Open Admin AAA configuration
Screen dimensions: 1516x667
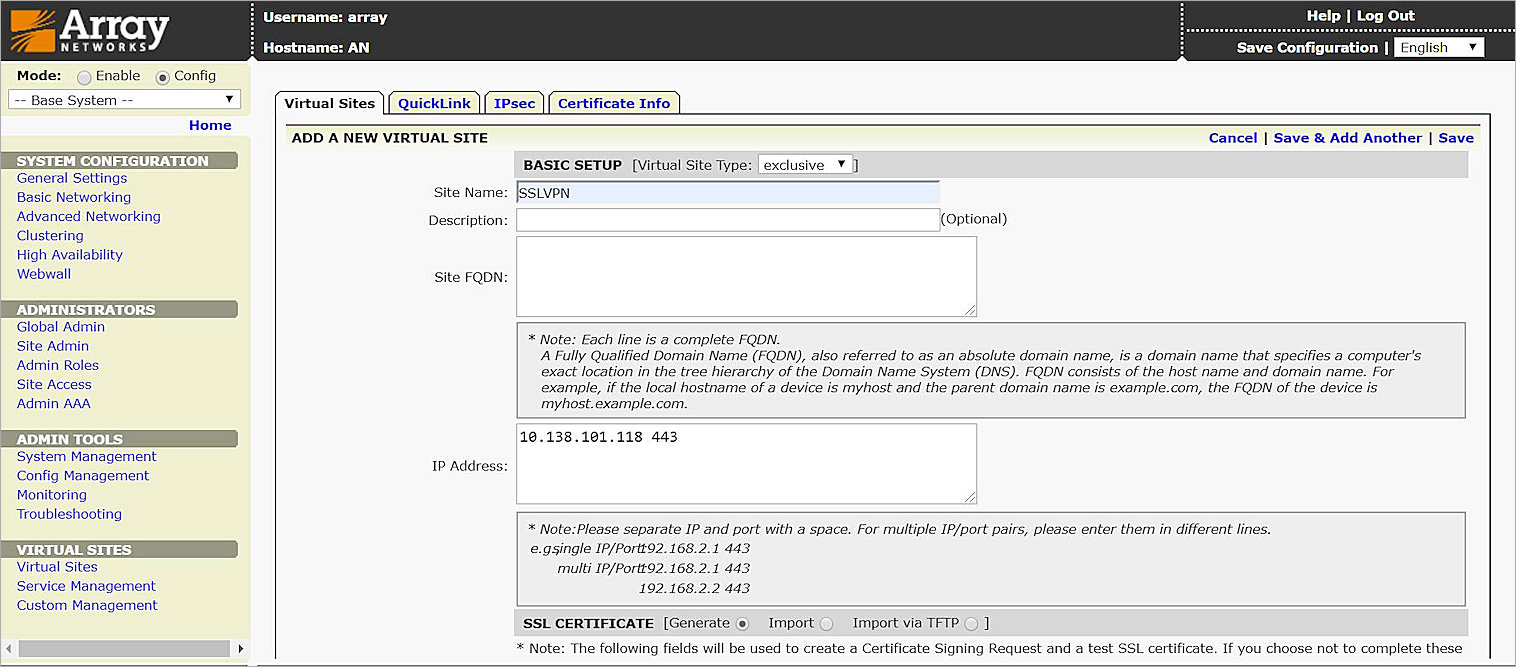pos(54,403)
